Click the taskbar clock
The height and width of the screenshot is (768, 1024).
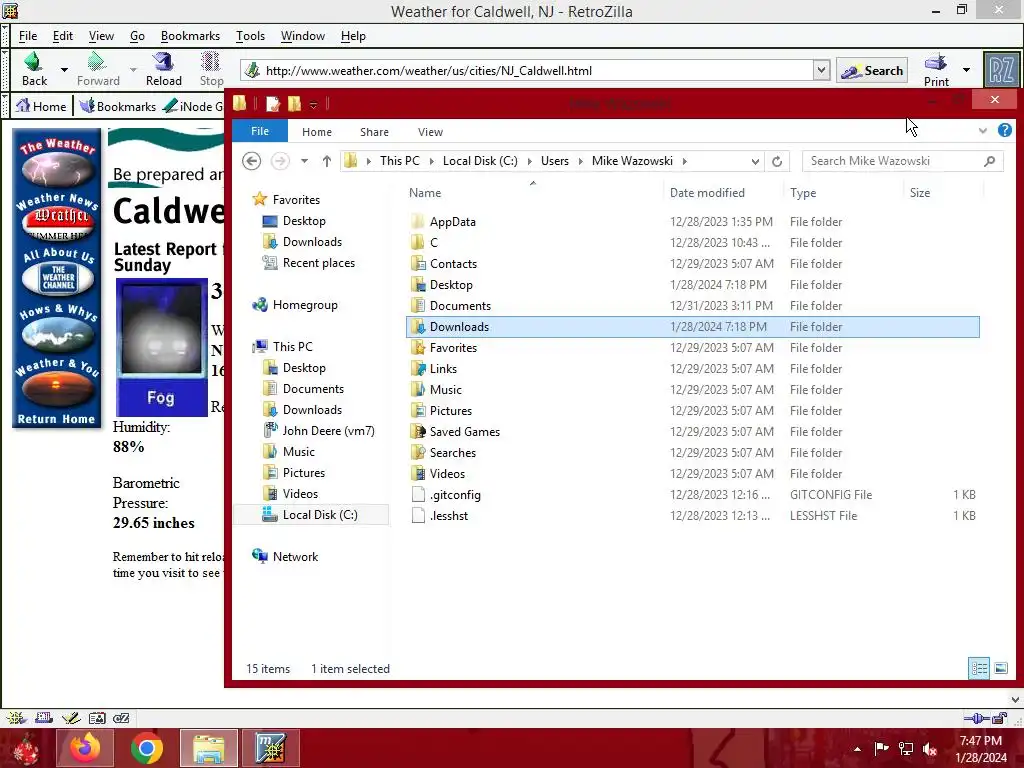coord(980,749)
